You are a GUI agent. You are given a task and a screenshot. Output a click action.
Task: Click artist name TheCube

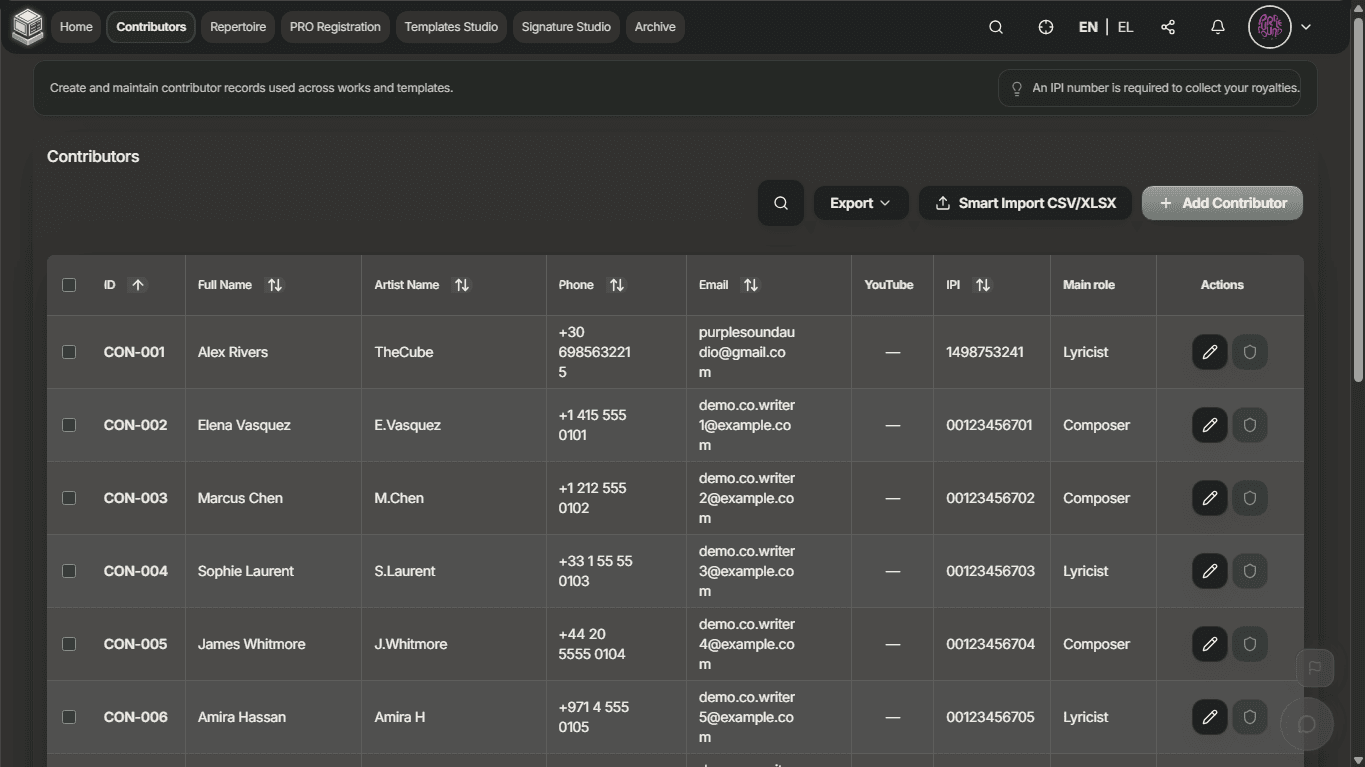pyautogui.click(x=404, y=352)
